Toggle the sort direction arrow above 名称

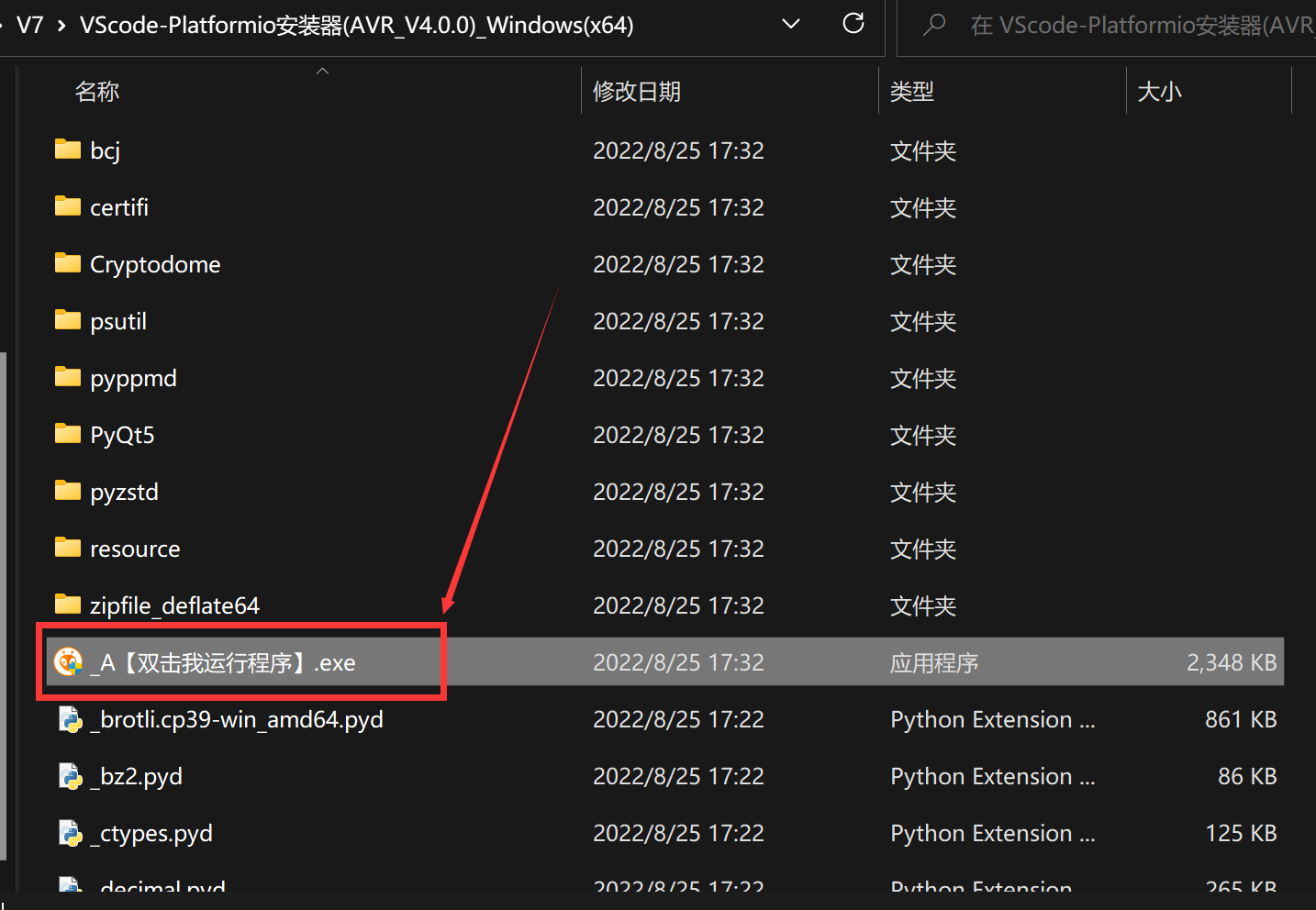[x=322, y=69]
